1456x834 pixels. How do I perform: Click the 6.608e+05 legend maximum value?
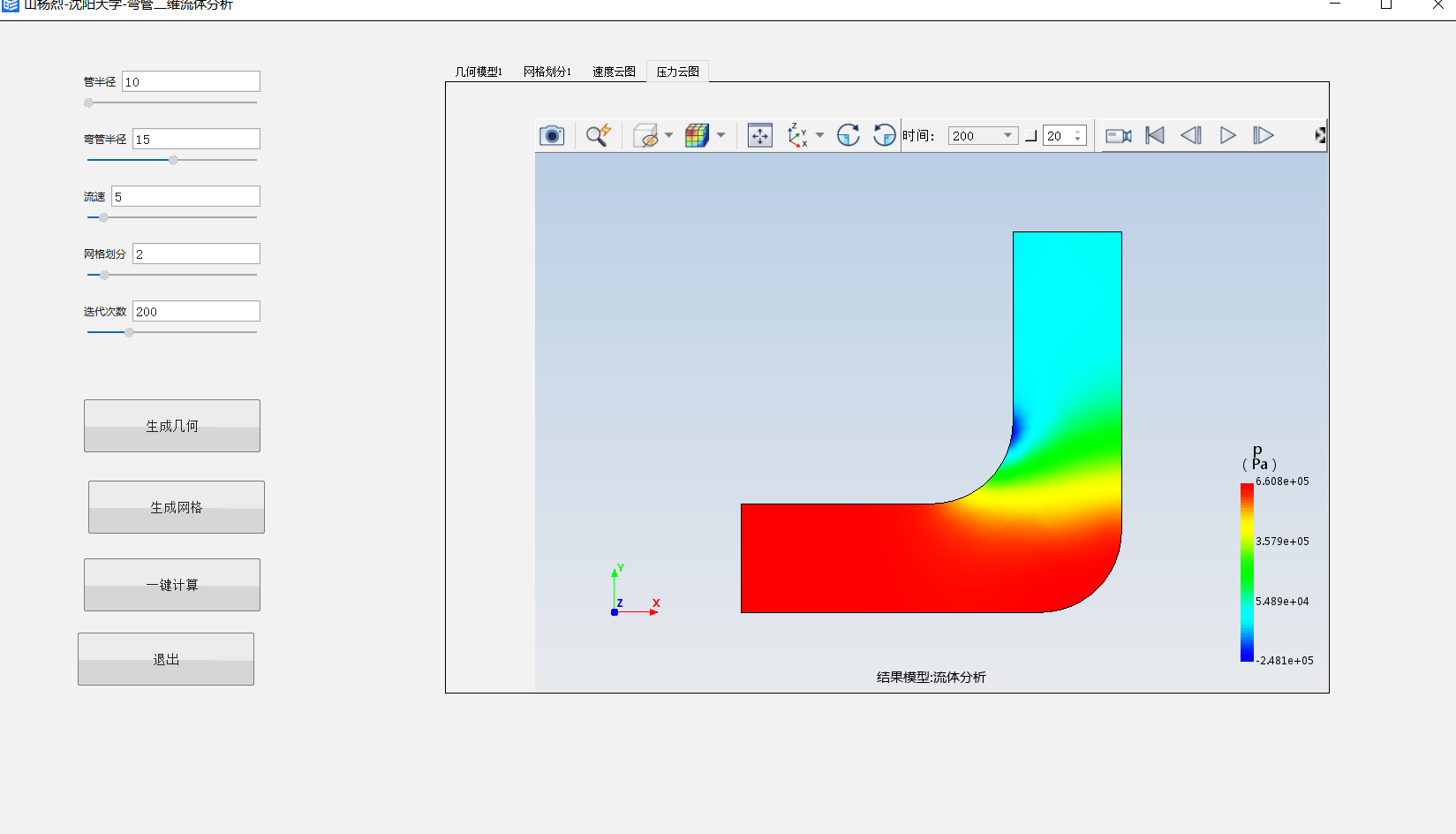1282,481
